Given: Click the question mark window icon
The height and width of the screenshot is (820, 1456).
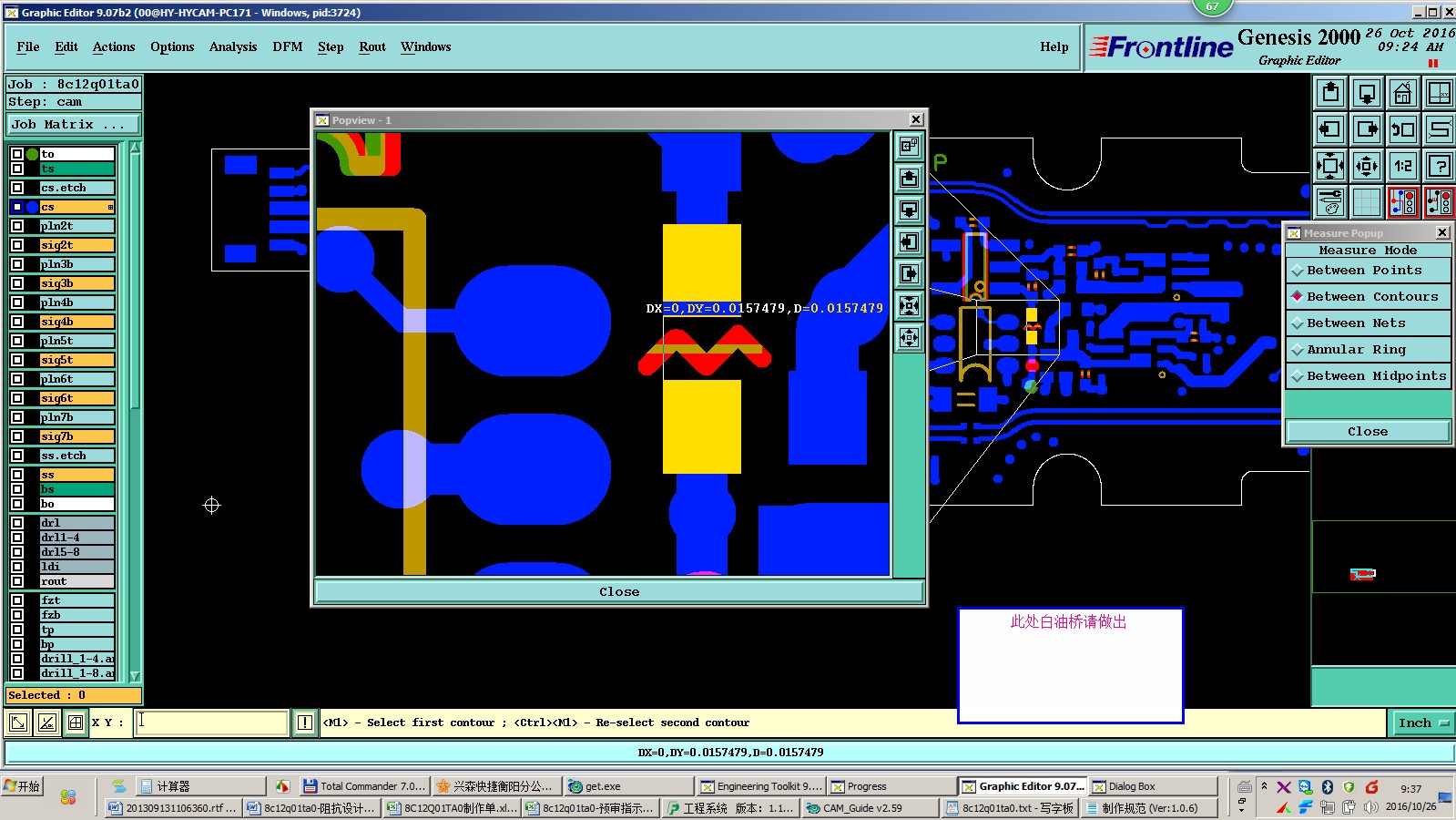Looking at the screenshot, I should tap(1439, 166).
